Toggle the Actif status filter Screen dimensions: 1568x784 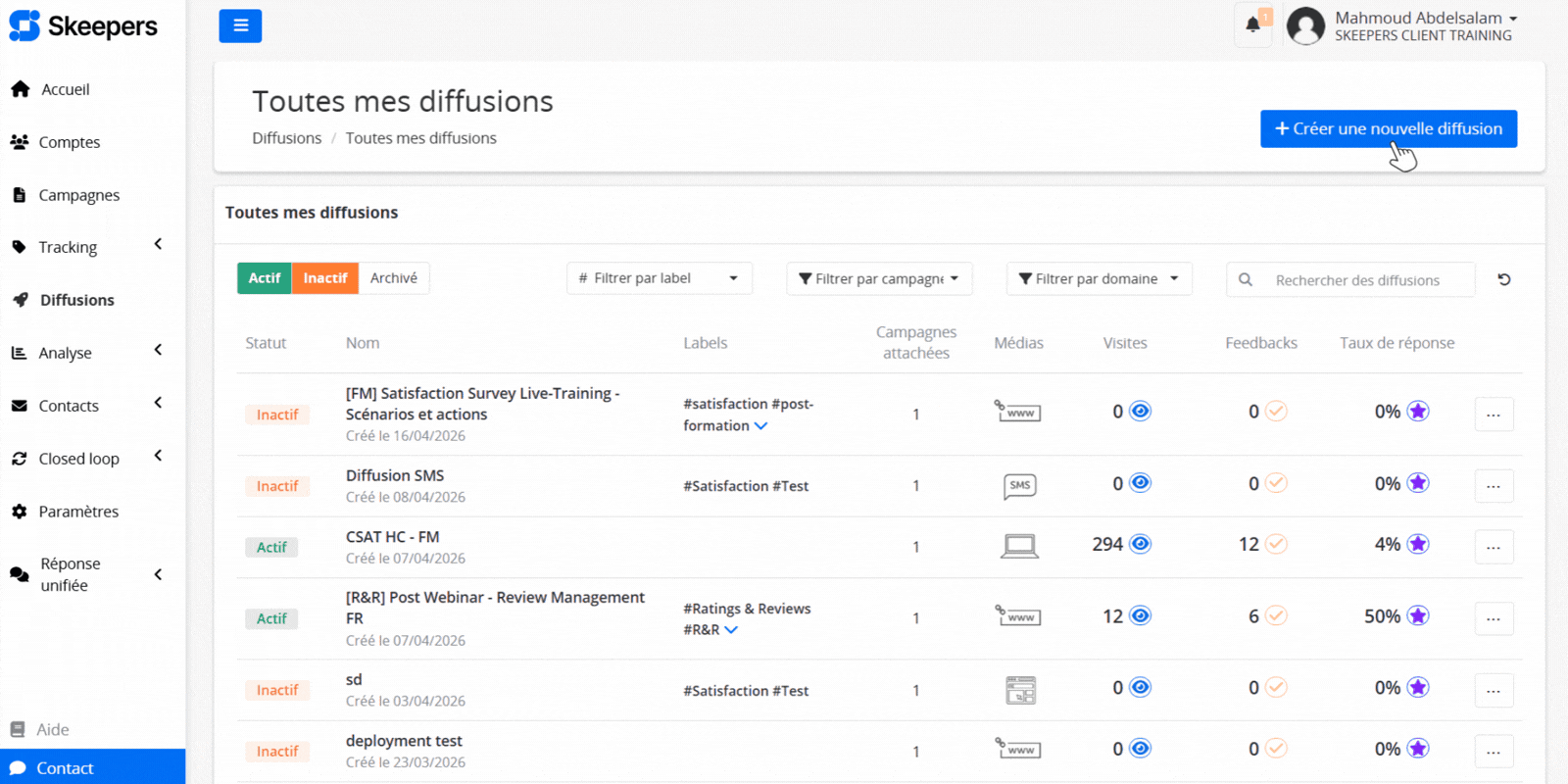coord(264,278)
